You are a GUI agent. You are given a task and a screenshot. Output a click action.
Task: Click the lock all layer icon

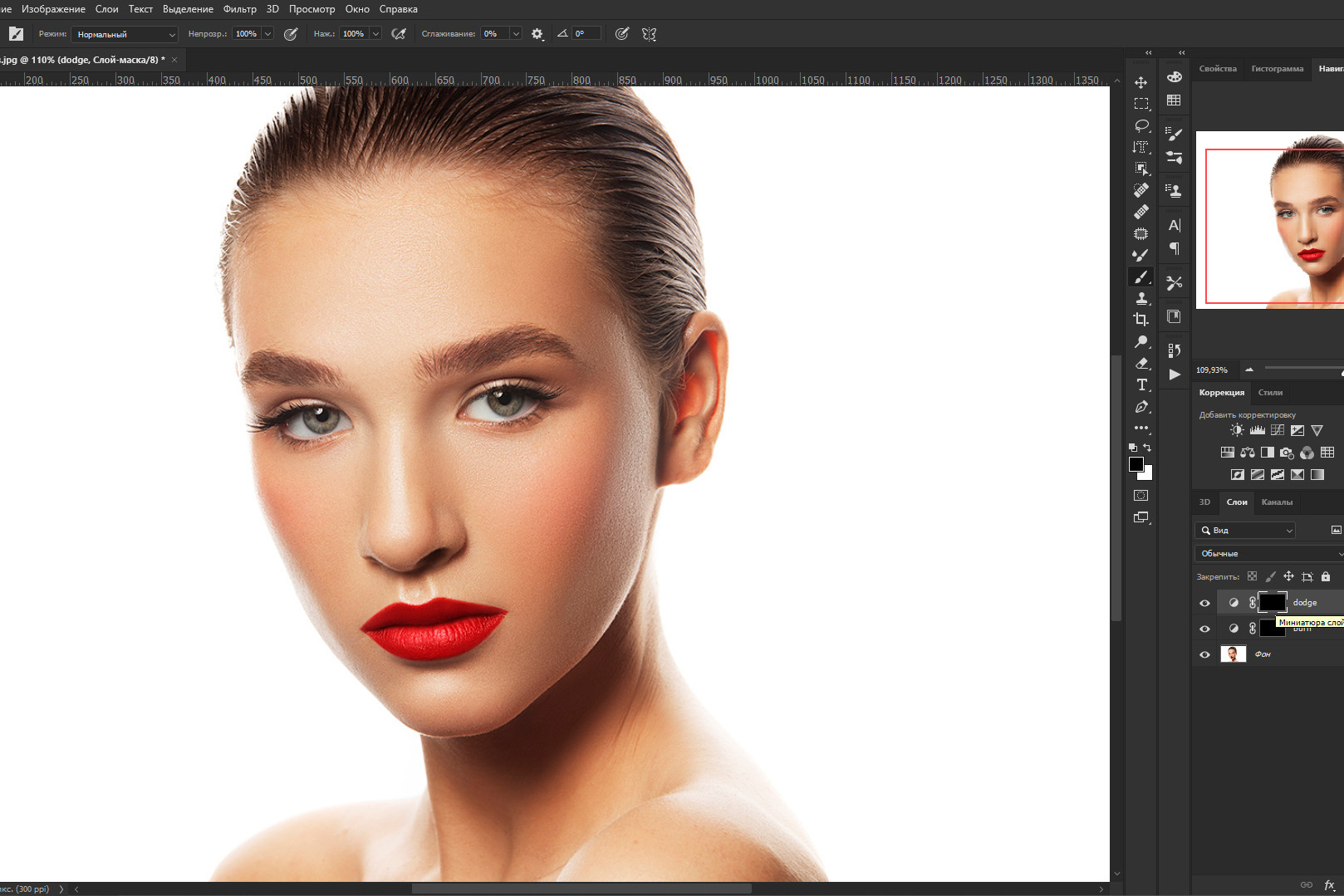[1326, 576]
